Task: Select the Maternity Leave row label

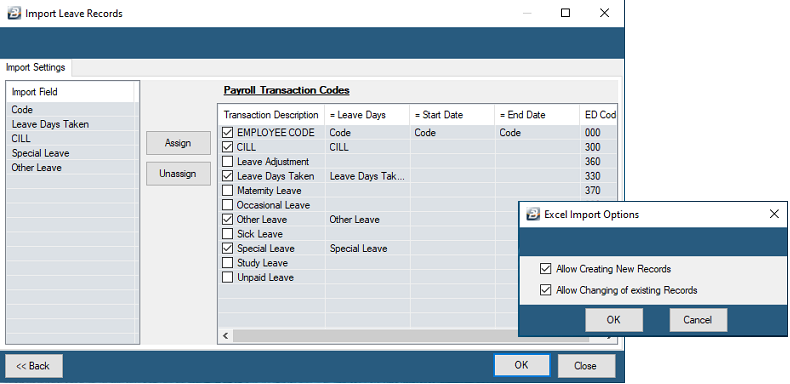Action: (x=269, y=190)
